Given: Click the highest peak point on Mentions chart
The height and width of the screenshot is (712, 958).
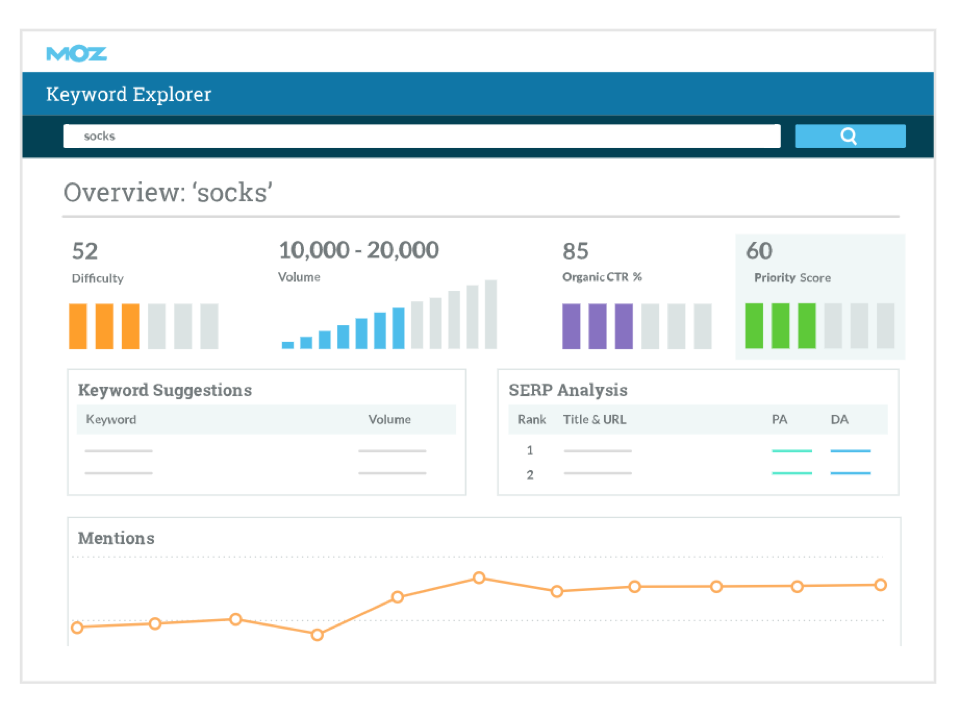Looking at the screenshot, I should pyautogui.click(x=479, y=578).
